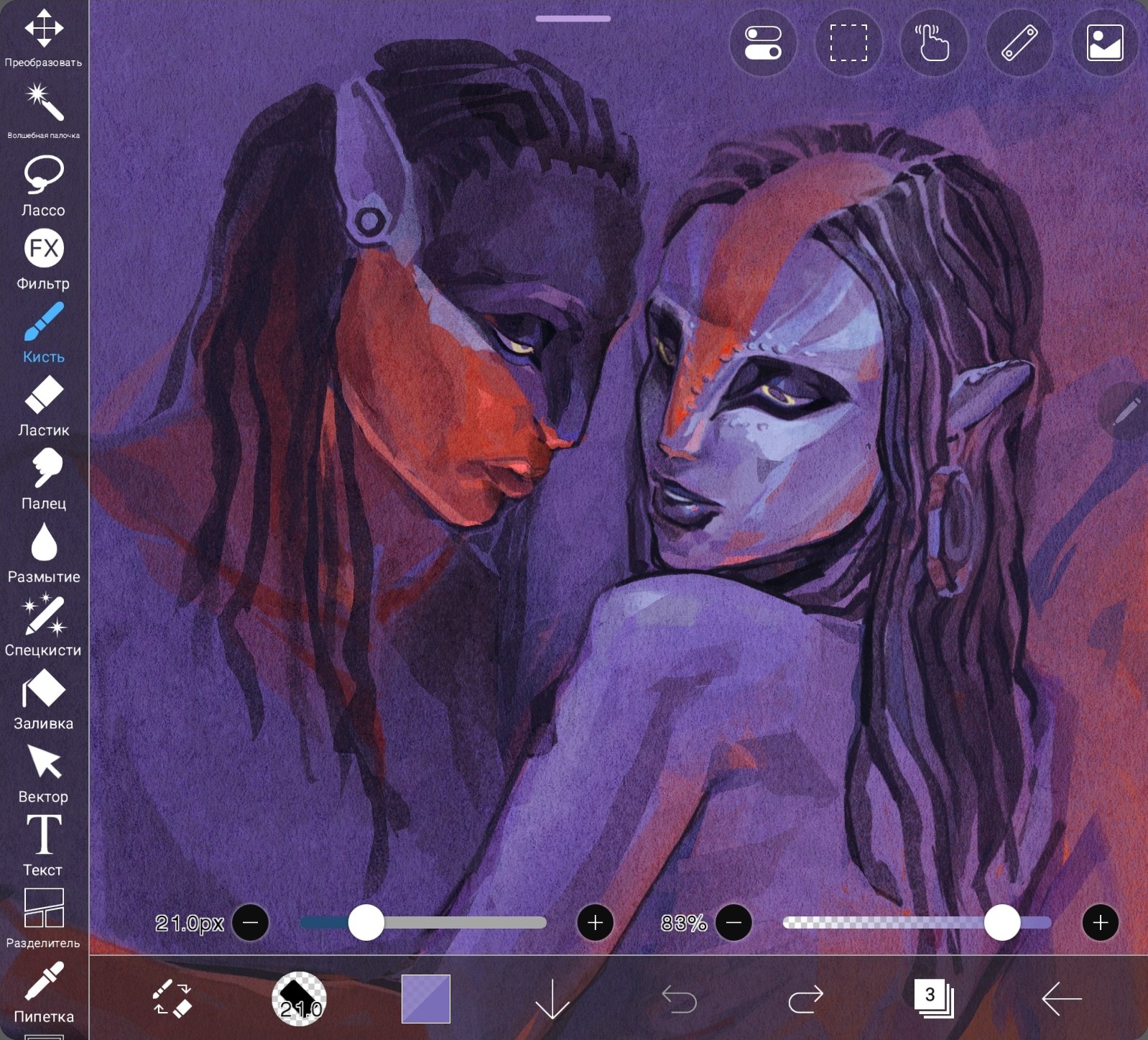Open the stabilizer hand-gesture button

click(x=933, y=43)
